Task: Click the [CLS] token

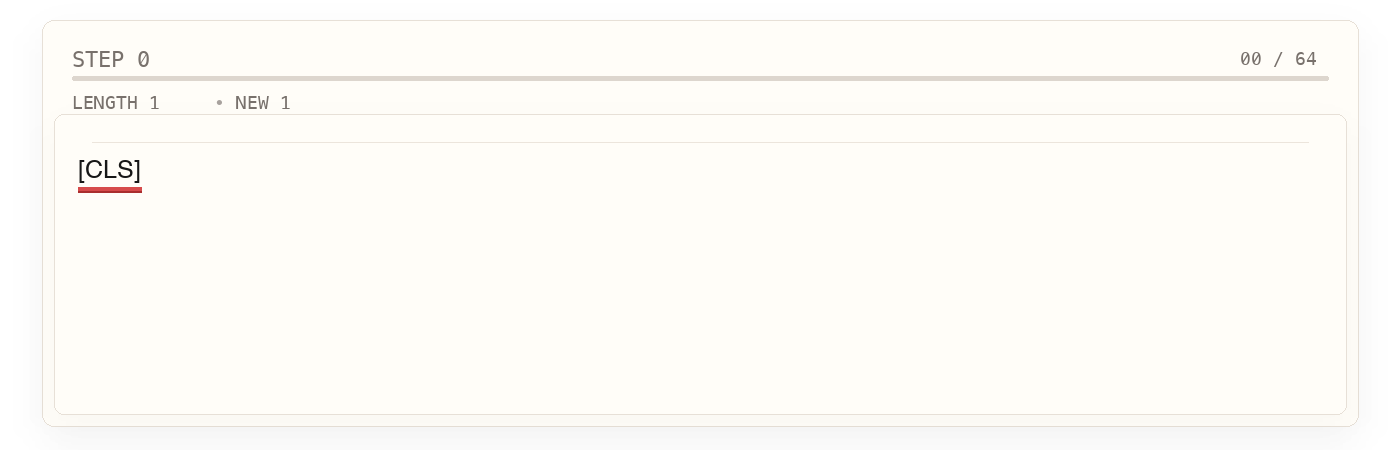Action: tap(109, 170)
